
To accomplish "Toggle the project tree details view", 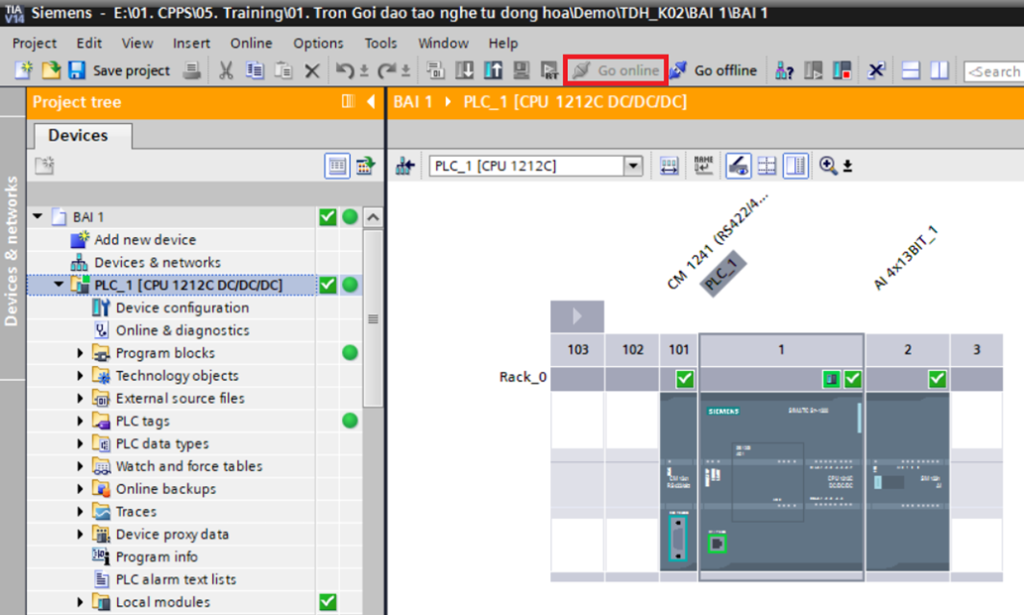I will pos(338,166).
